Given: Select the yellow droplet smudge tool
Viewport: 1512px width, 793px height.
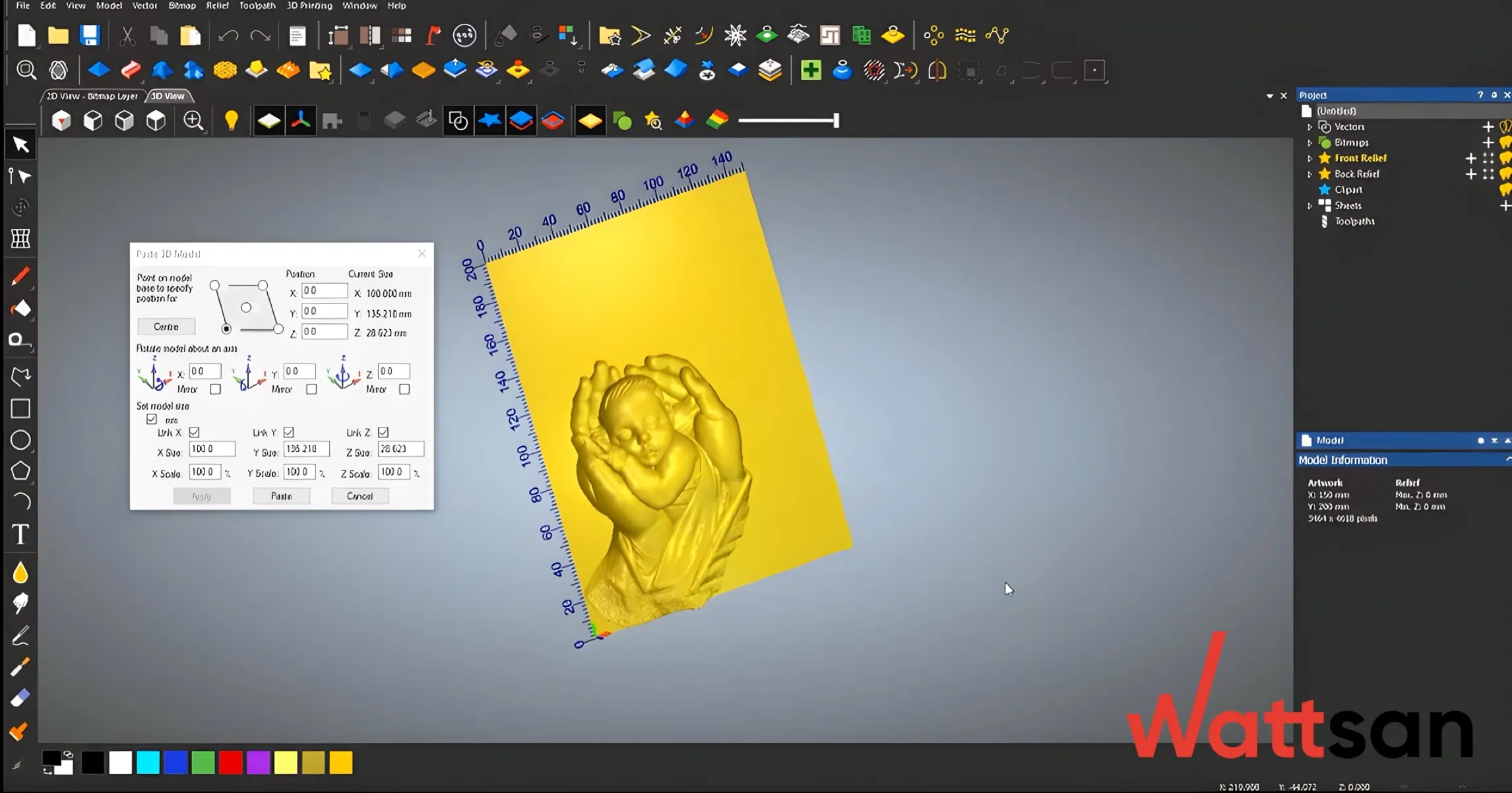Looking at the screenshot, I should pyautogui.click(x=20, y=573).
